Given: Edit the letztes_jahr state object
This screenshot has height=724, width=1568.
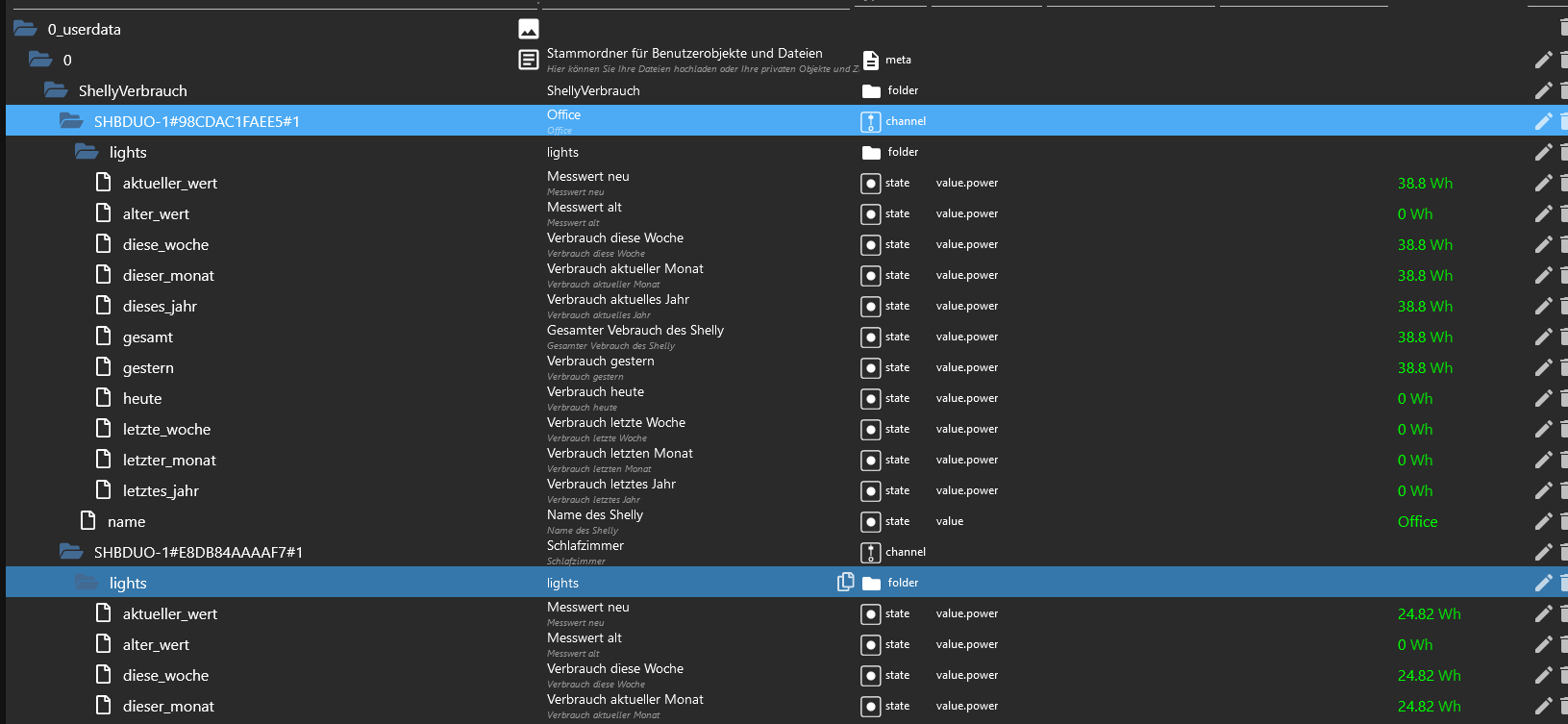Looking at the screenshot, I should (1543, 490).
